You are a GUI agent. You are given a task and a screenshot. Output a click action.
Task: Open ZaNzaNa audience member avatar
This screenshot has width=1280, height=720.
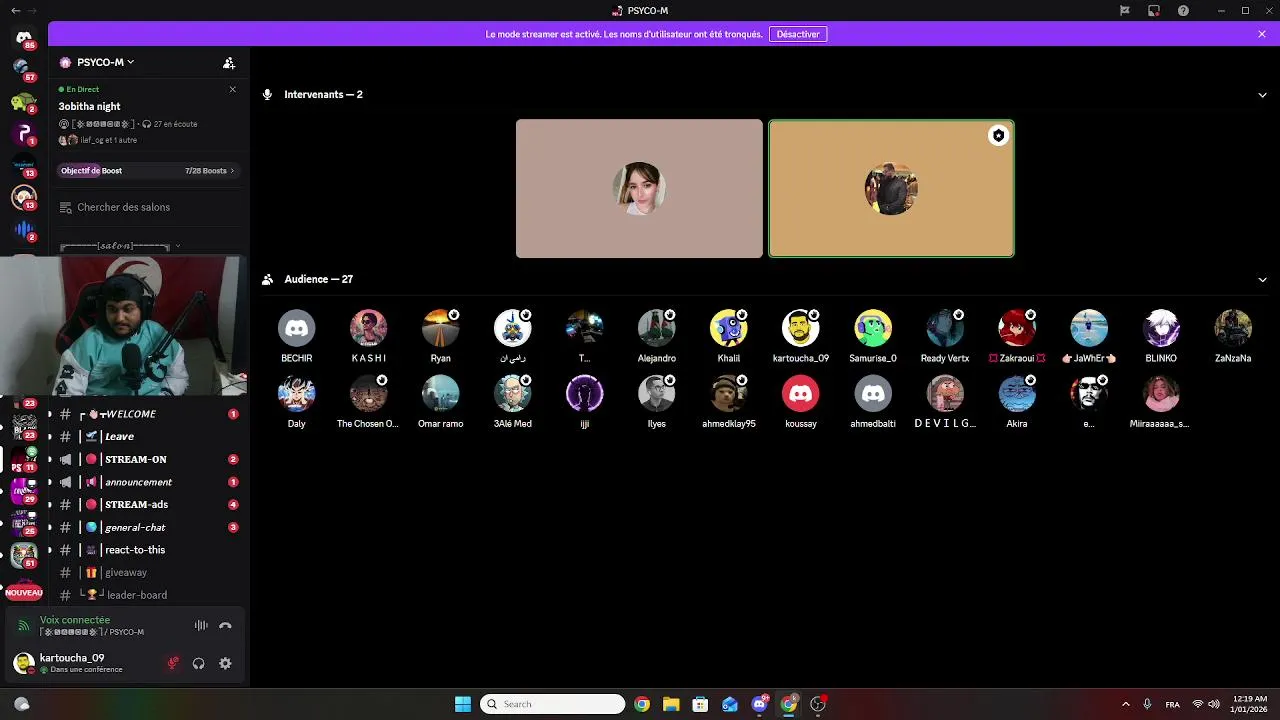pyautogui.click(x=1233, y=328)
